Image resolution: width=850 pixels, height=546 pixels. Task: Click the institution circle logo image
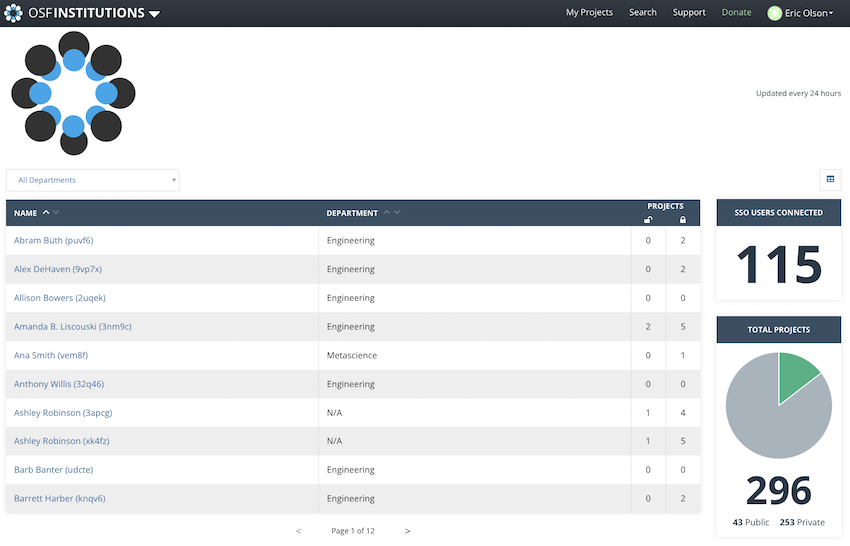click(73, 94)
